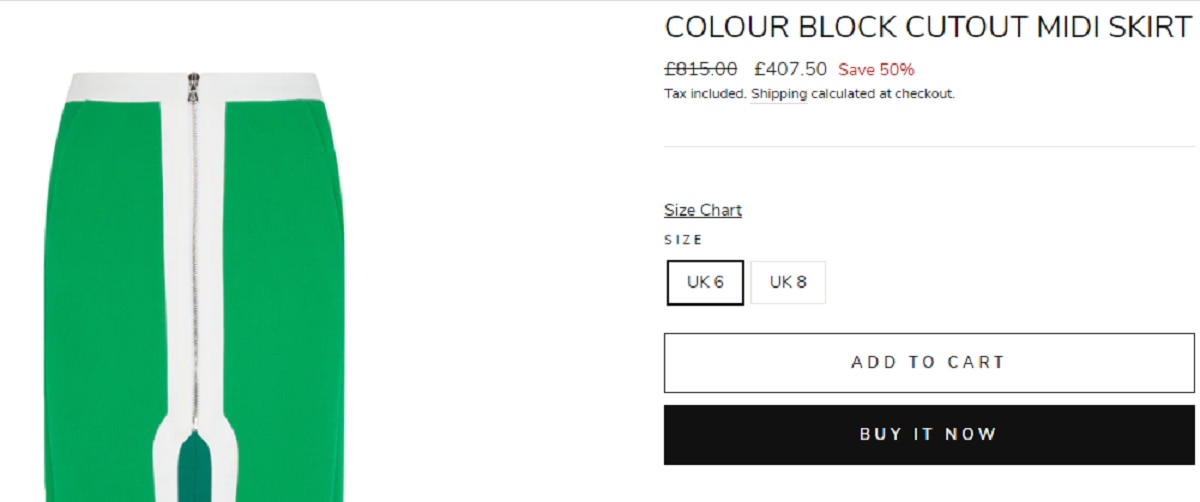Click the SIZE label above the options

[x=684, y=240]
